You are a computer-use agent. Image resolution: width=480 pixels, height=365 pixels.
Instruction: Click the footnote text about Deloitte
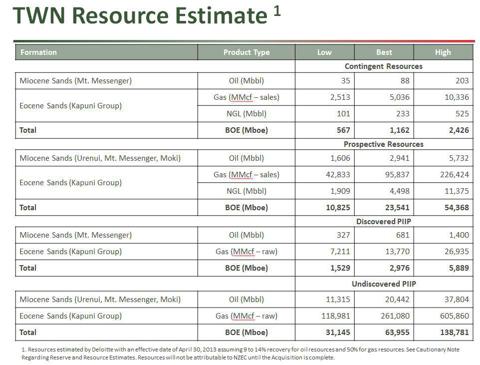pos(241,353)
